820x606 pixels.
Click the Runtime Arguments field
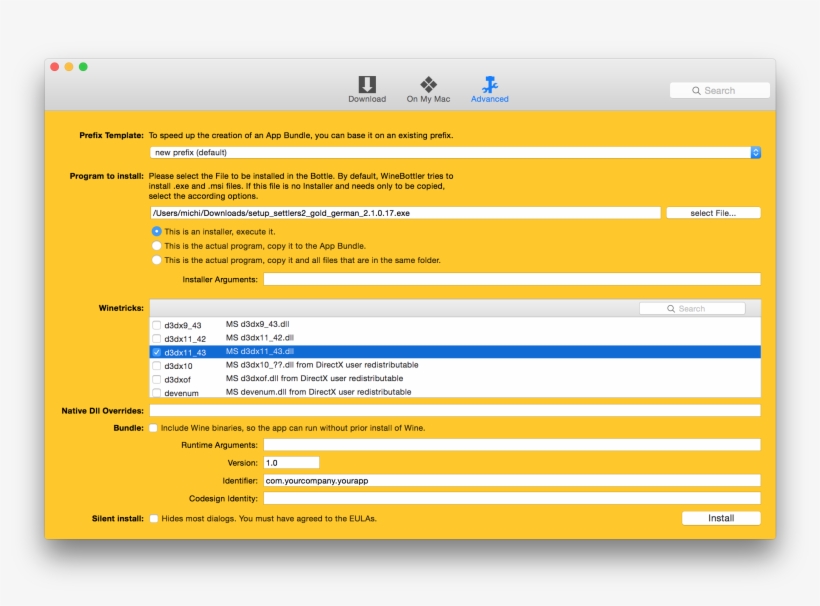tap(512, 445)
